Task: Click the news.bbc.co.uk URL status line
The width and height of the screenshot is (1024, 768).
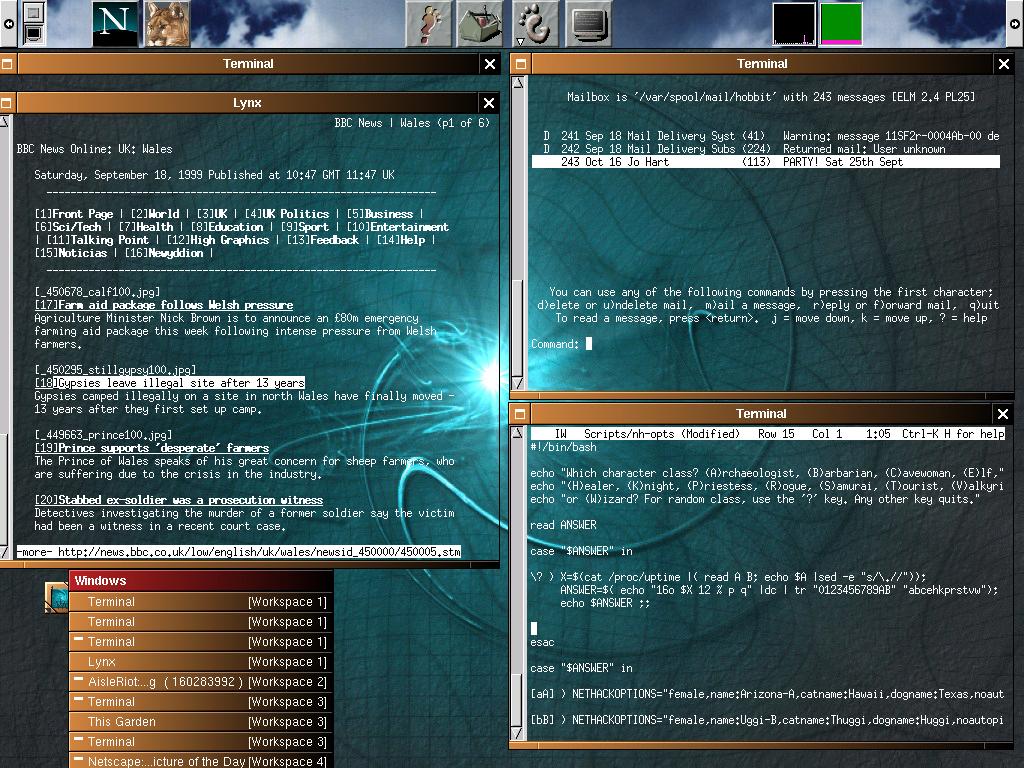Action: point(239,552)
